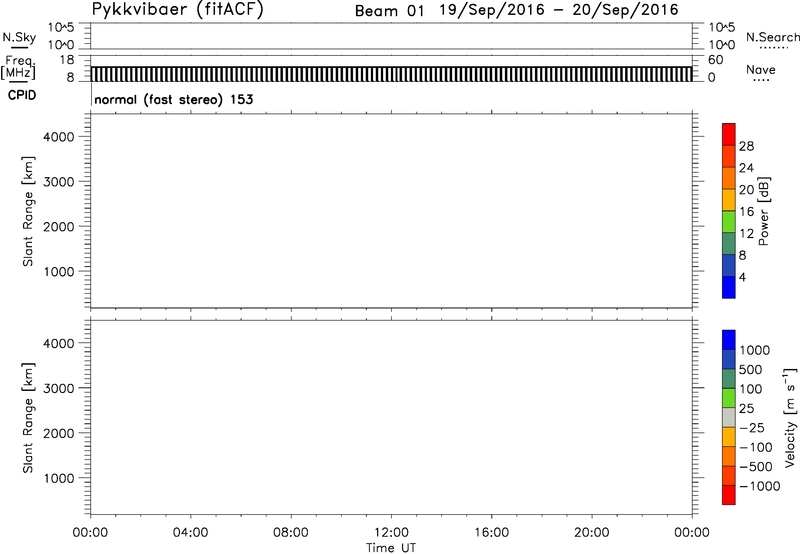Click the N.Search legend label
800x554 pixels.
772,37
